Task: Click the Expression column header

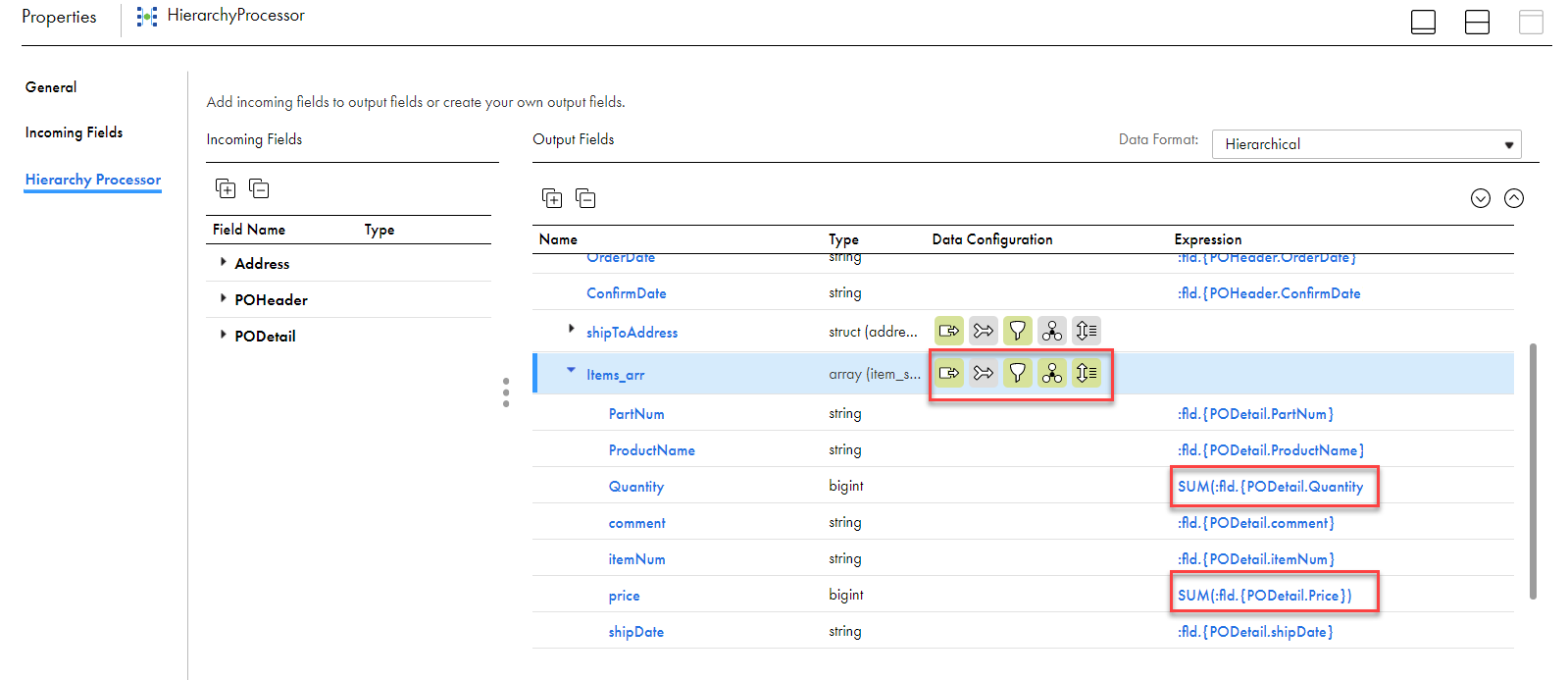Action: tap(1208, 239)
